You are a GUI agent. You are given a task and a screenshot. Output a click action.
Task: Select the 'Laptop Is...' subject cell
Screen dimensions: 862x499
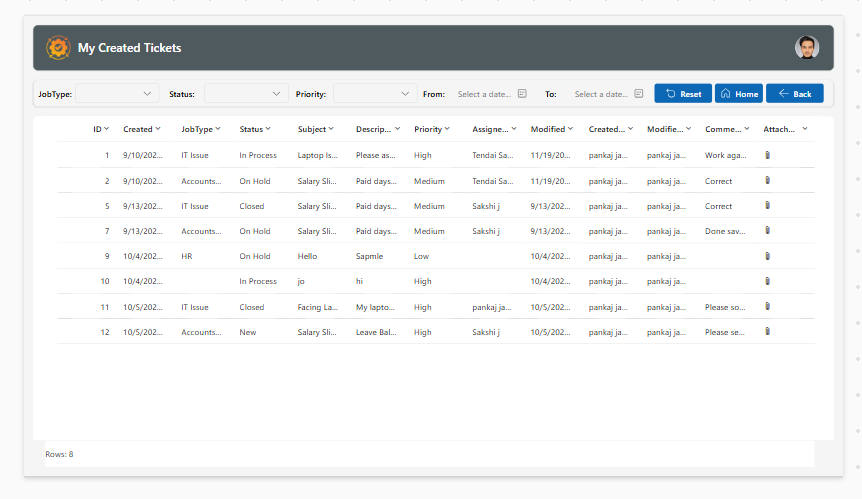point(317,156)
